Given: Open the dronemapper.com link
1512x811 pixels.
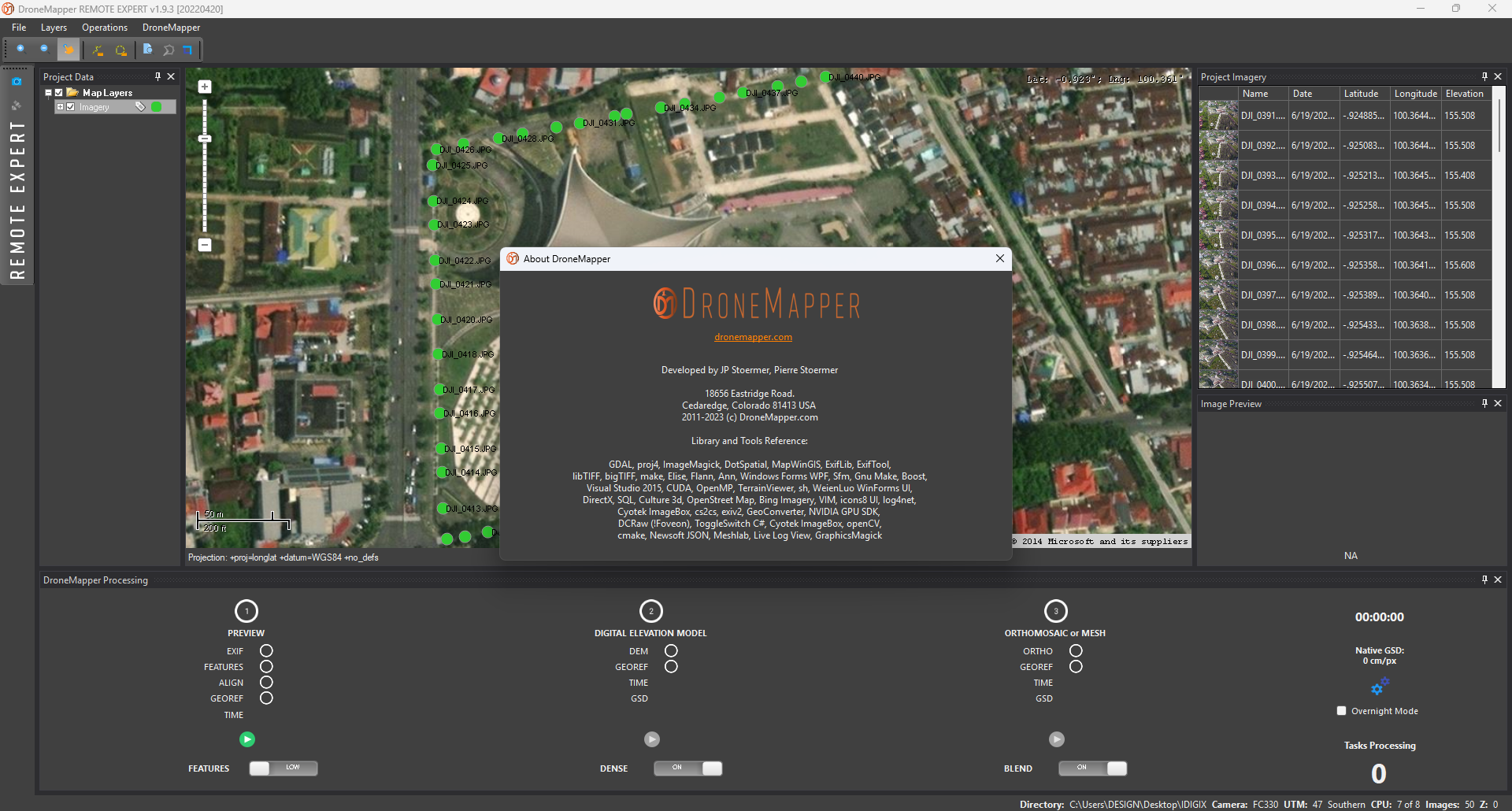Looking at the screenshot, I should 753,337.
